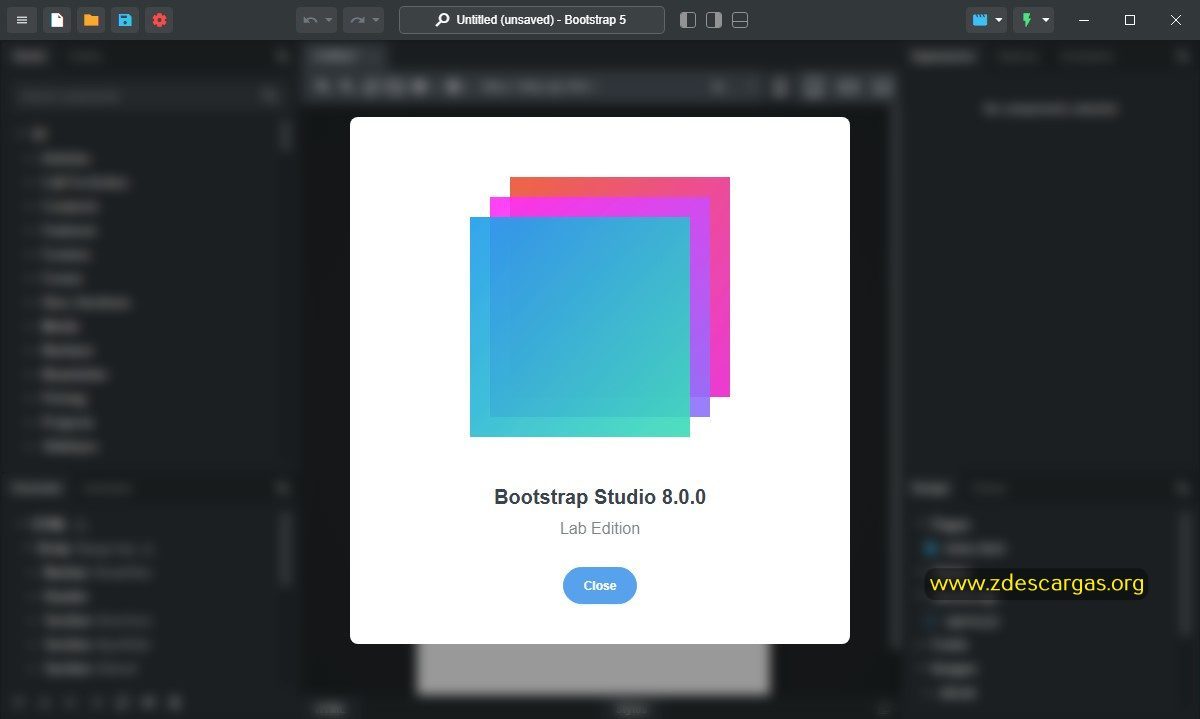
Task: Toggle the left panel visibility
Action: (x=688, y=20)
